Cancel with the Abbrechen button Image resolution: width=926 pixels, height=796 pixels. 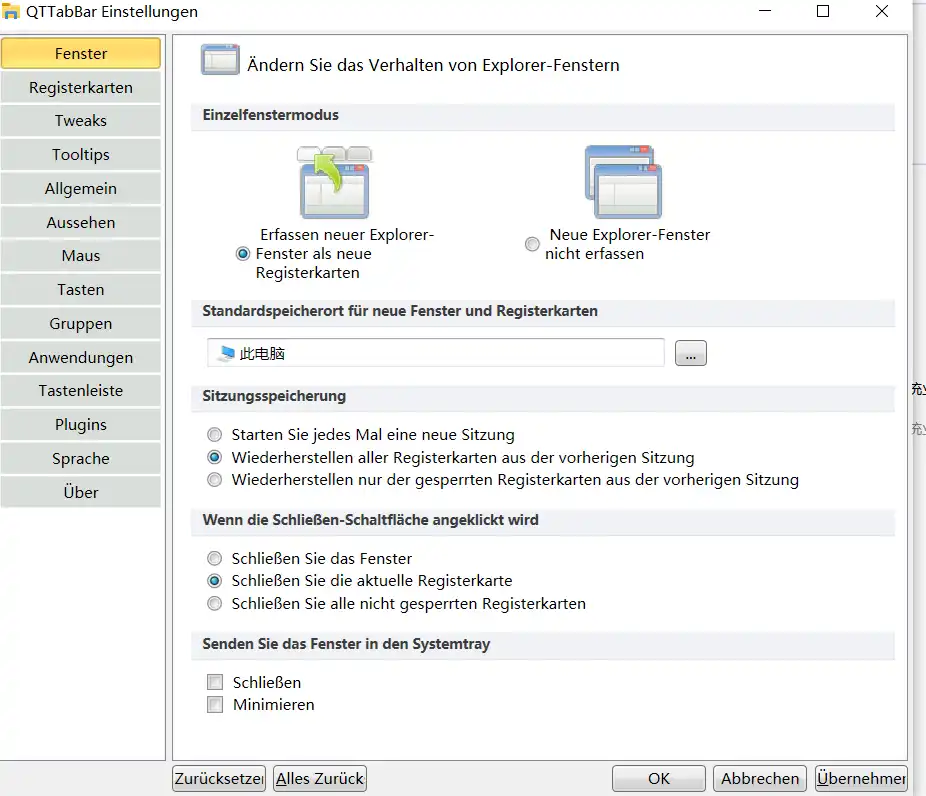click(x=759, y=778)
